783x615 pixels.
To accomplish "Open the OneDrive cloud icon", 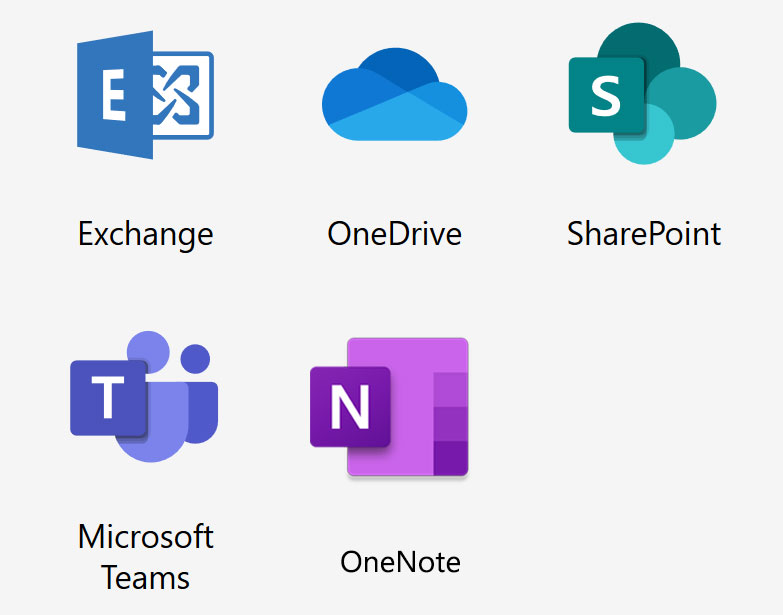I will pos(394,96).
